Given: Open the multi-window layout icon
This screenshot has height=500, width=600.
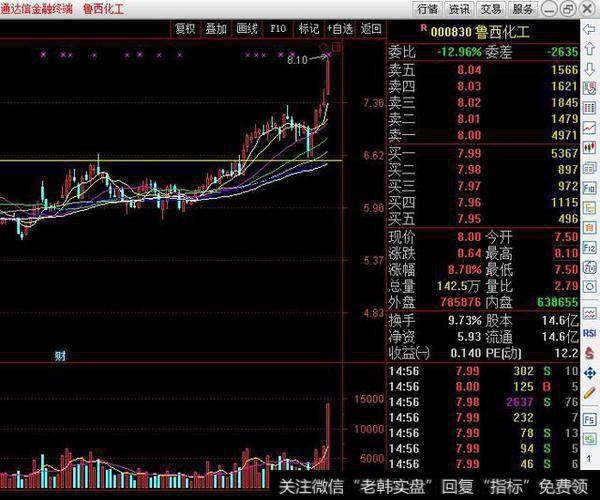Looking at the screenshot, I should coord(589,168).
